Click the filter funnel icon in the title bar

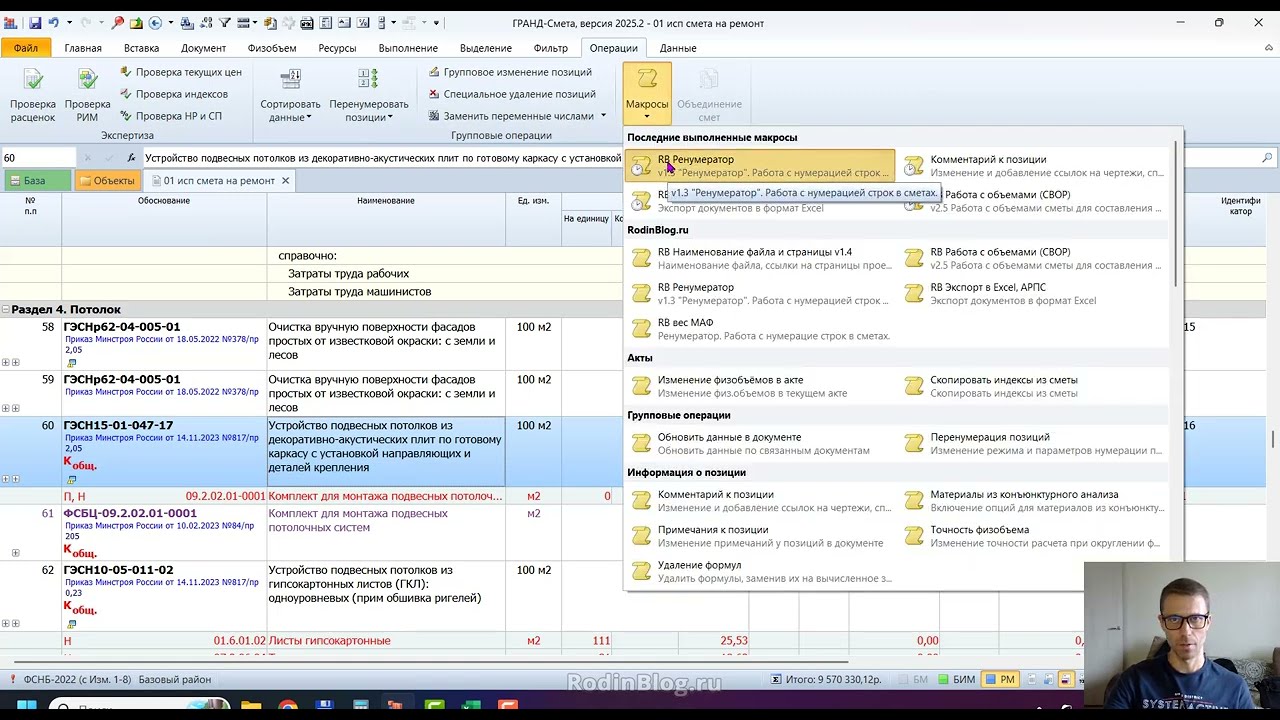[224, 23]
